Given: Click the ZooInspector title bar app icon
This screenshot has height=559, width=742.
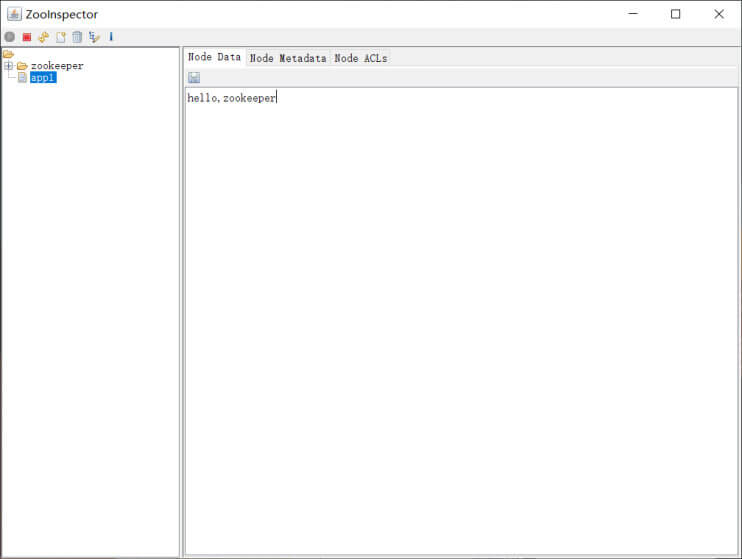Looking at the screenshot, I should coord(14,14).
